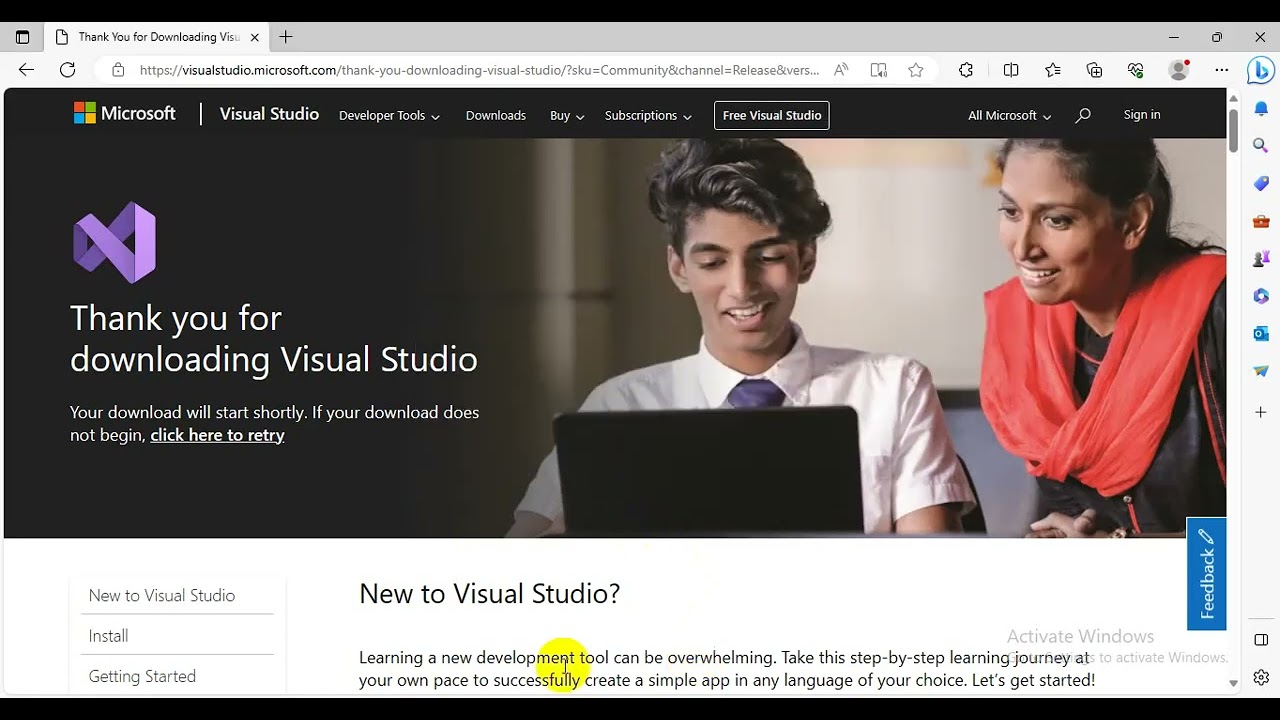Open tab actions menu icon
Image resolution: width=1280 pixels, height=720 pixels.
22,37
